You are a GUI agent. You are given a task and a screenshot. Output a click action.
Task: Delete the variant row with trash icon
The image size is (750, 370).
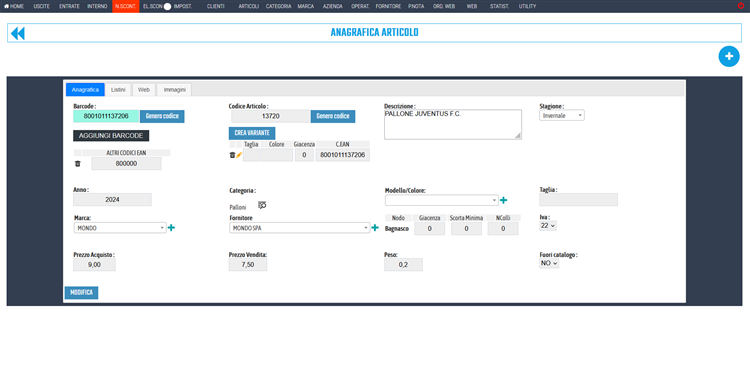pos(232,155)
